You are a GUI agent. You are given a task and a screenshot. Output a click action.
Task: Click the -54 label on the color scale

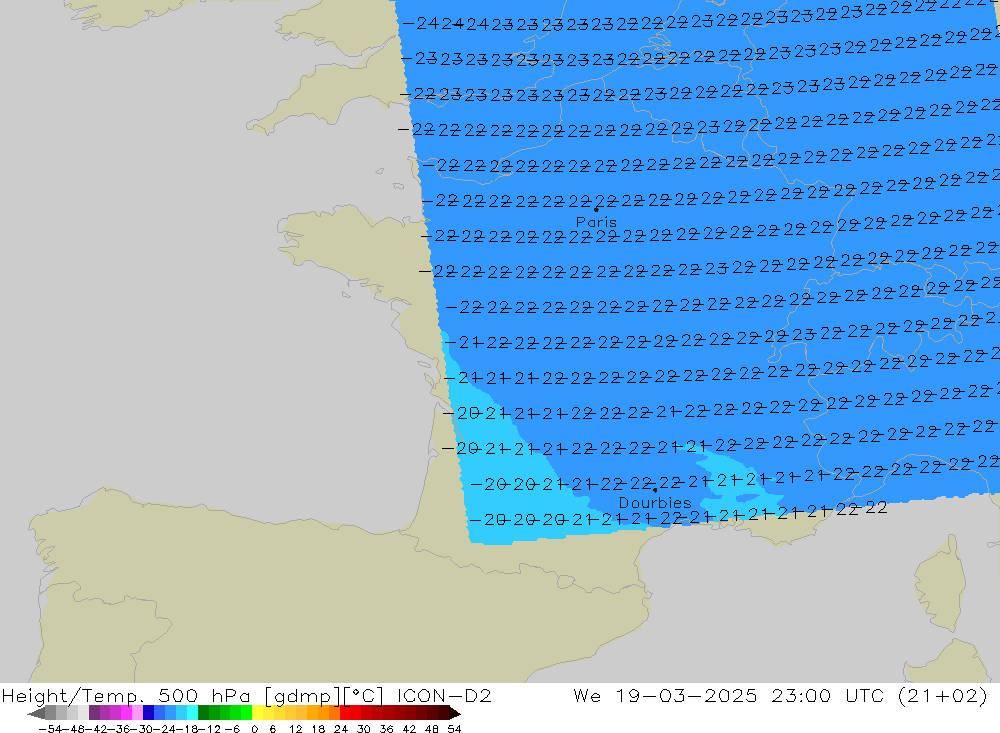click(50, 729)
